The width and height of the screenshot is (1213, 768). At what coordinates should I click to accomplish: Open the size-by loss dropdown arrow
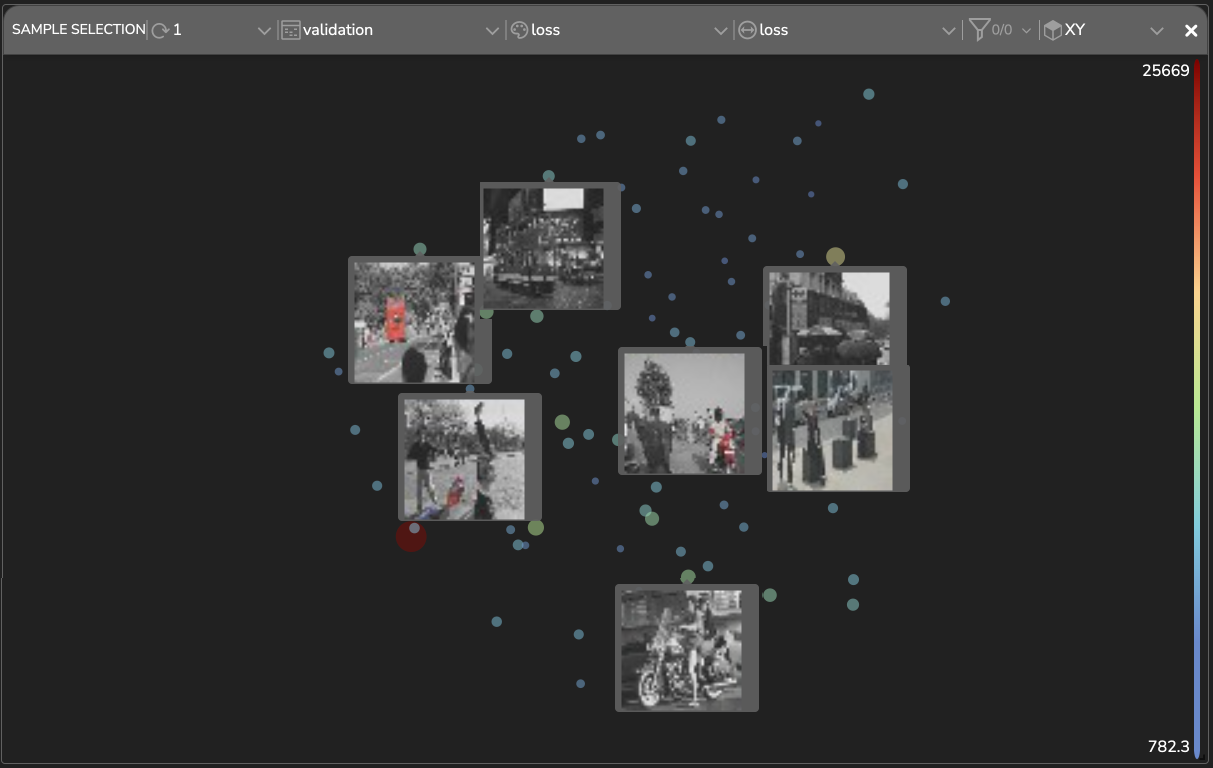949,31
